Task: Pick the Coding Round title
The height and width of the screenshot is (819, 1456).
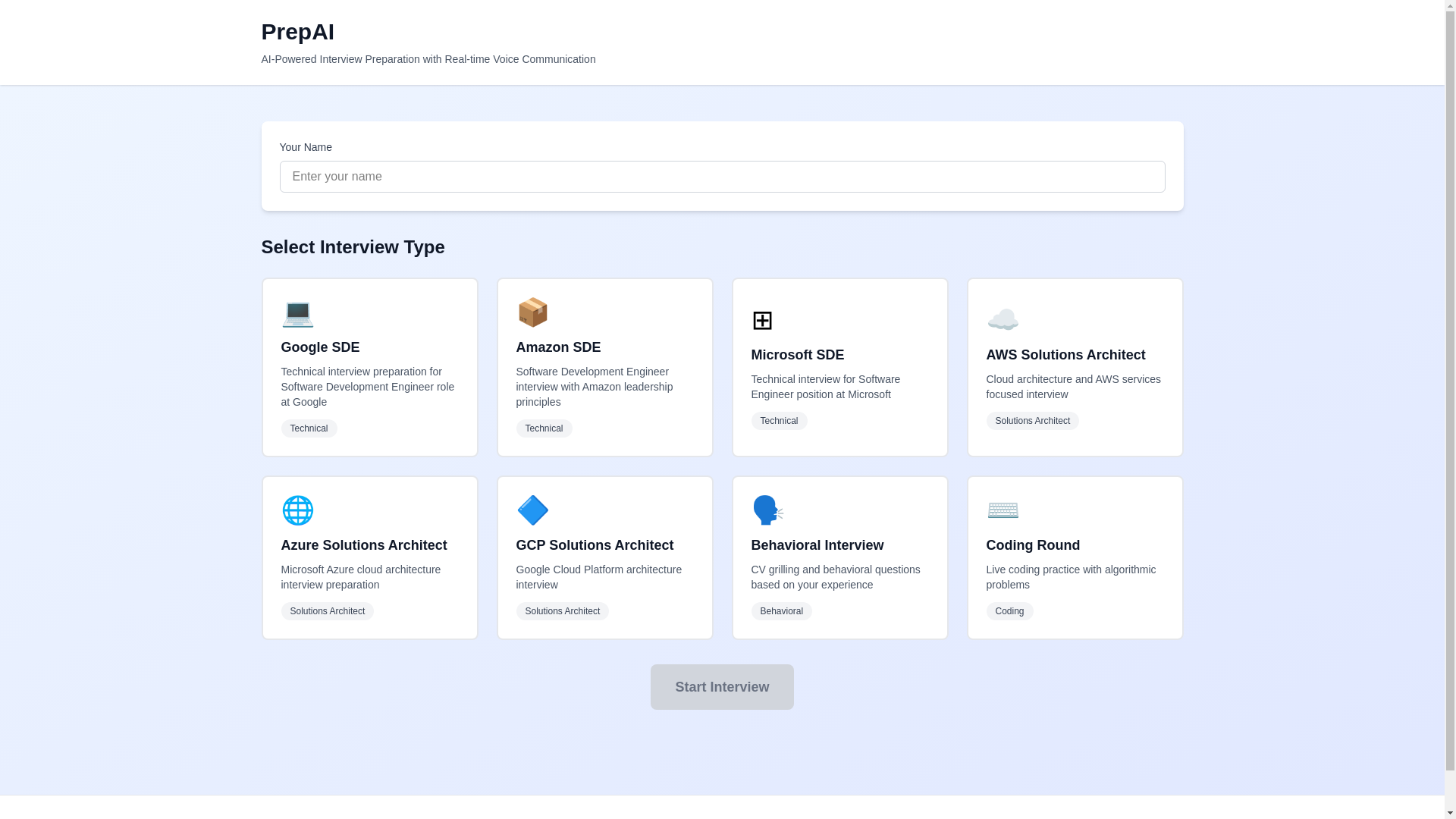Action: tap(1033, 545)
